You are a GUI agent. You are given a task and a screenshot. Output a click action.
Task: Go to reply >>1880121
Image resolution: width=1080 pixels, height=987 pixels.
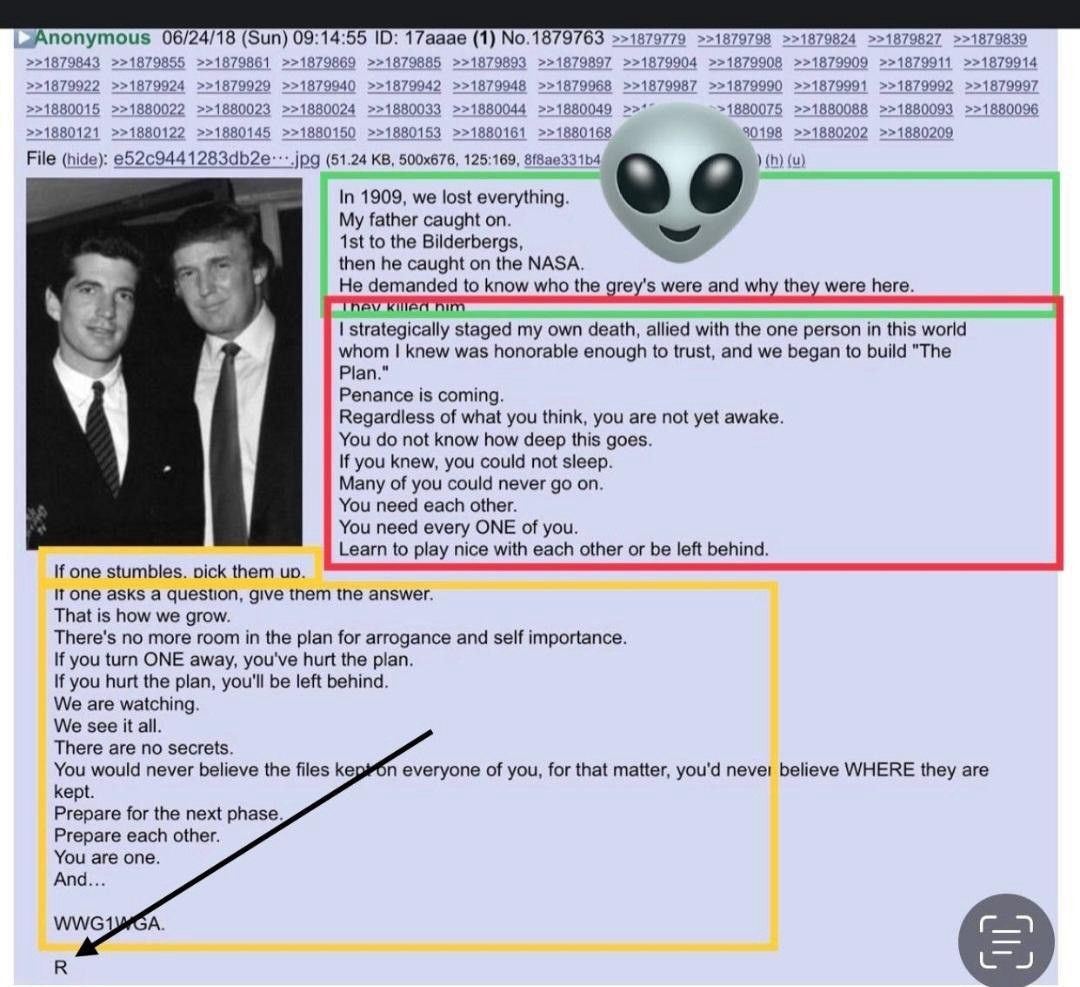point(63,133)
